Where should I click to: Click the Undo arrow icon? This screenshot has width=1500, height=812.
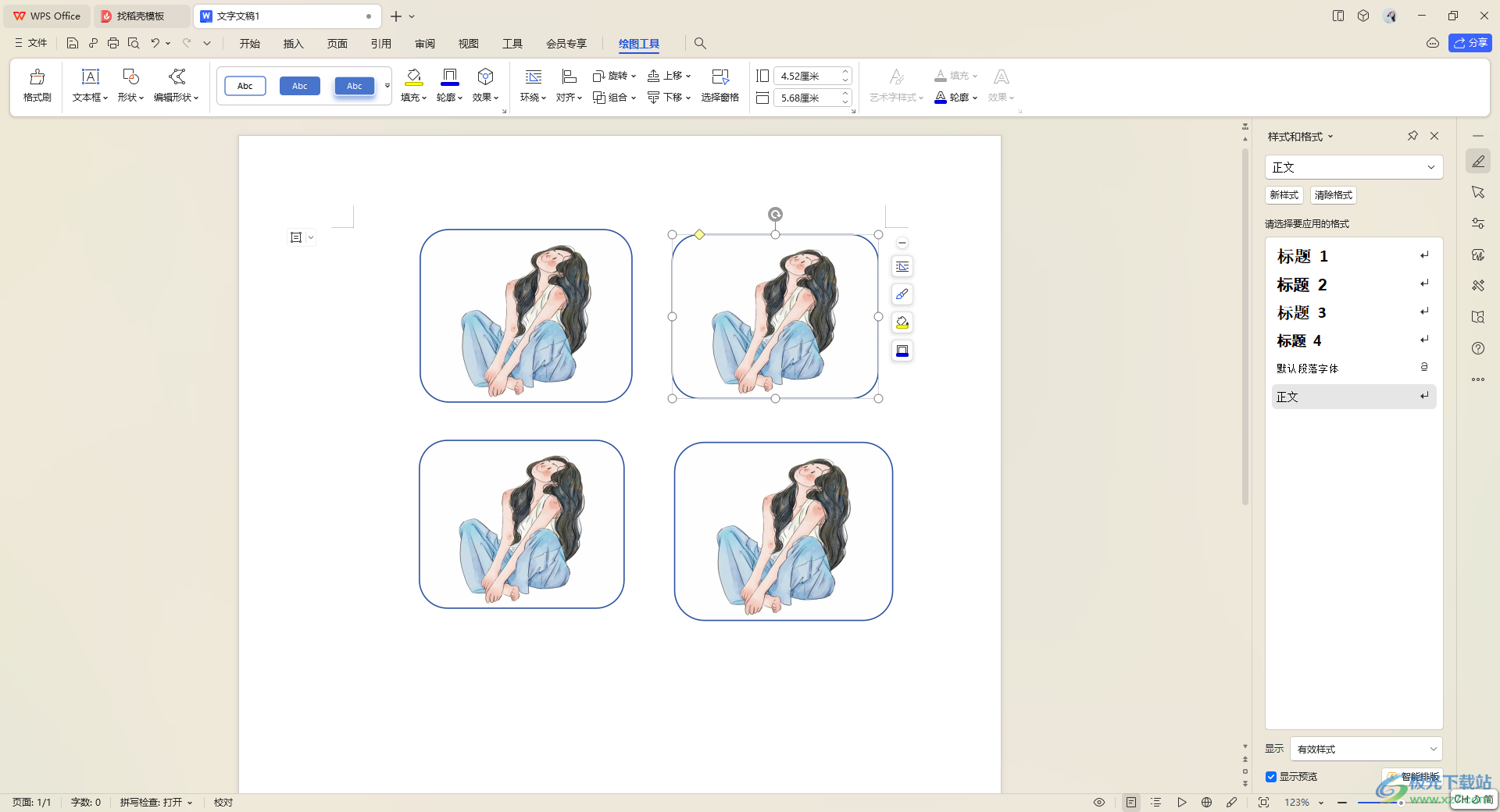click(x=155, y=43)
